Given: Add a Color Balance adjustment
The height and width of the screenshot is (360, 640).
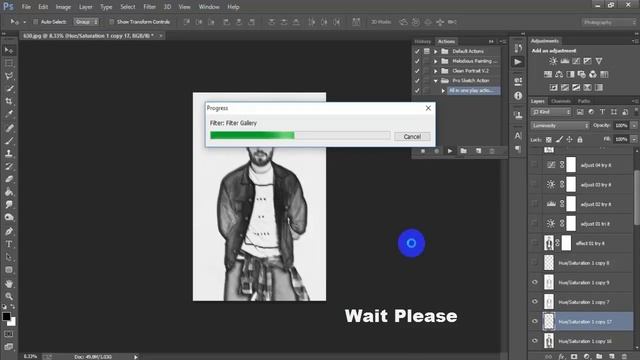Looking at the screenshot, I should (x=559, y=74).
